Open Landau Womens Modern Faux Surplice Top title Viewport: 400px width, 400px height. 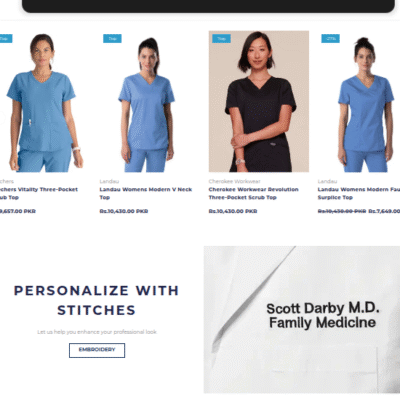coord(359,193)
